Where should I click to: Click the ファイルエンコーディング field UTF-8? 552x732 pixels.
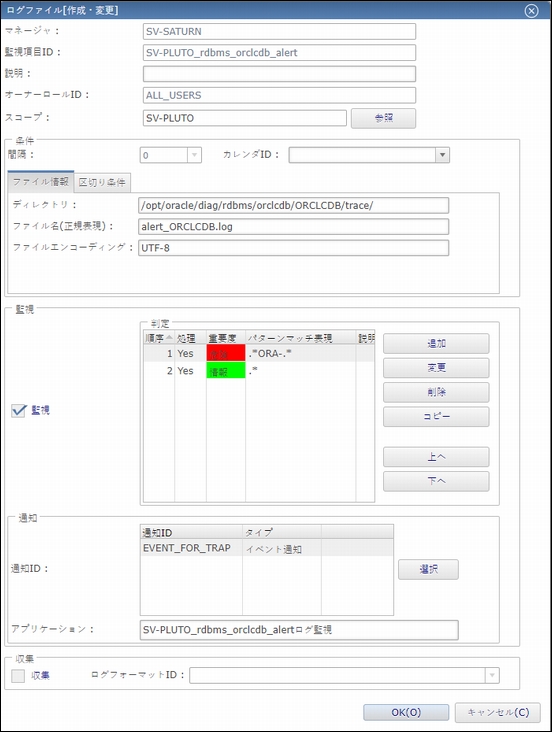pyautogui.click(x=293, y=248)
